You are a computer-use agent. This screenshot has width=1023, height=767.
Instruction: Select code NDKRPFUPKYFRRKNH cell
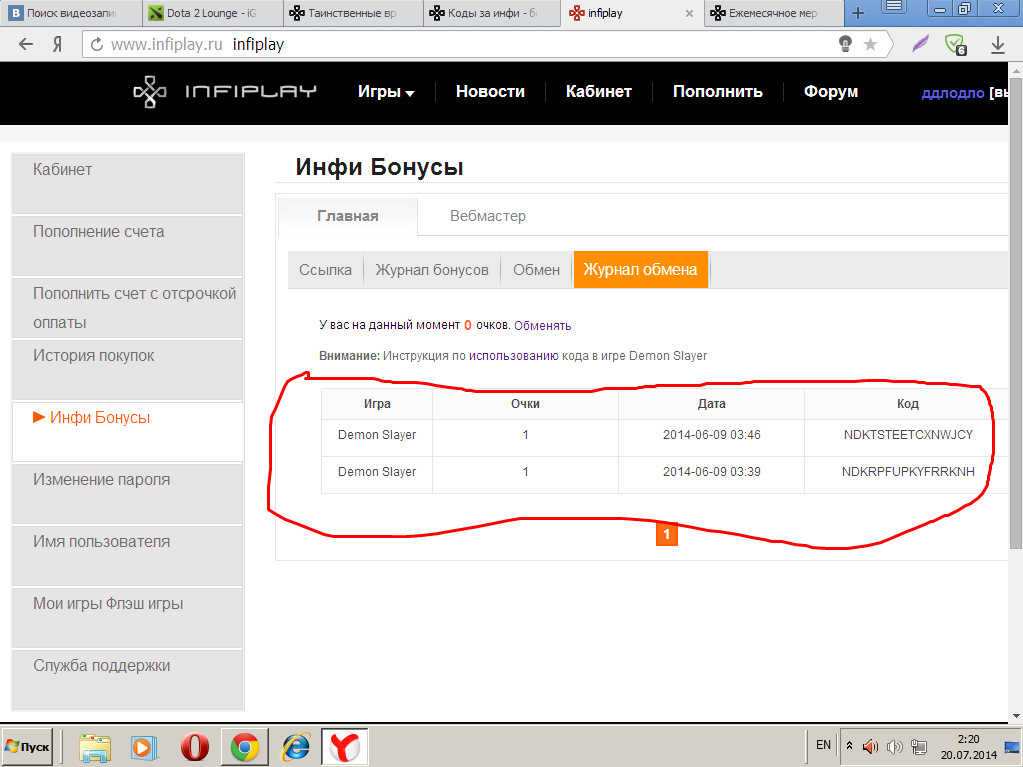[x=908, y=472]
